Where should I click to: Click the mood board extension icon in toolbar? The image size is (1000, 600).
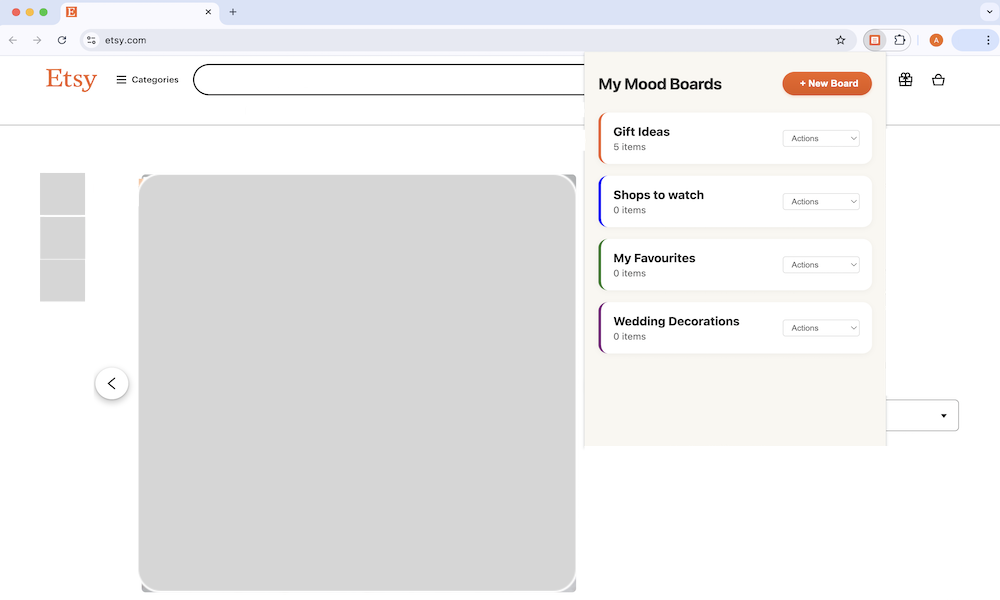[874, 40]
